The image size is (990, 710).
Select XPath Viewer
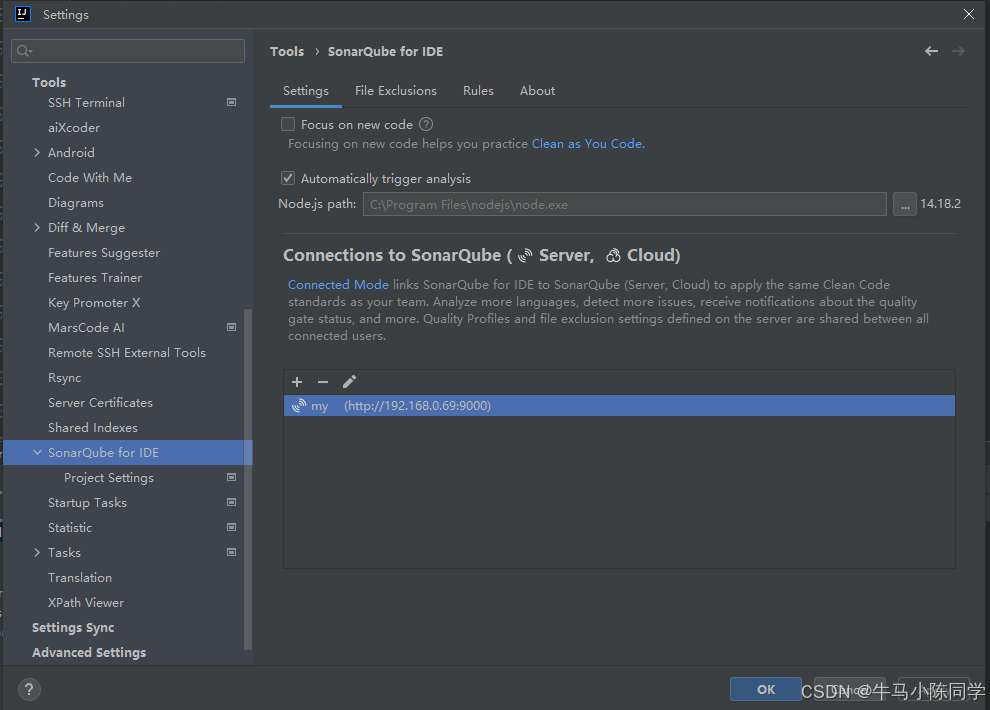pyautogui.click(x=86, y=603)
